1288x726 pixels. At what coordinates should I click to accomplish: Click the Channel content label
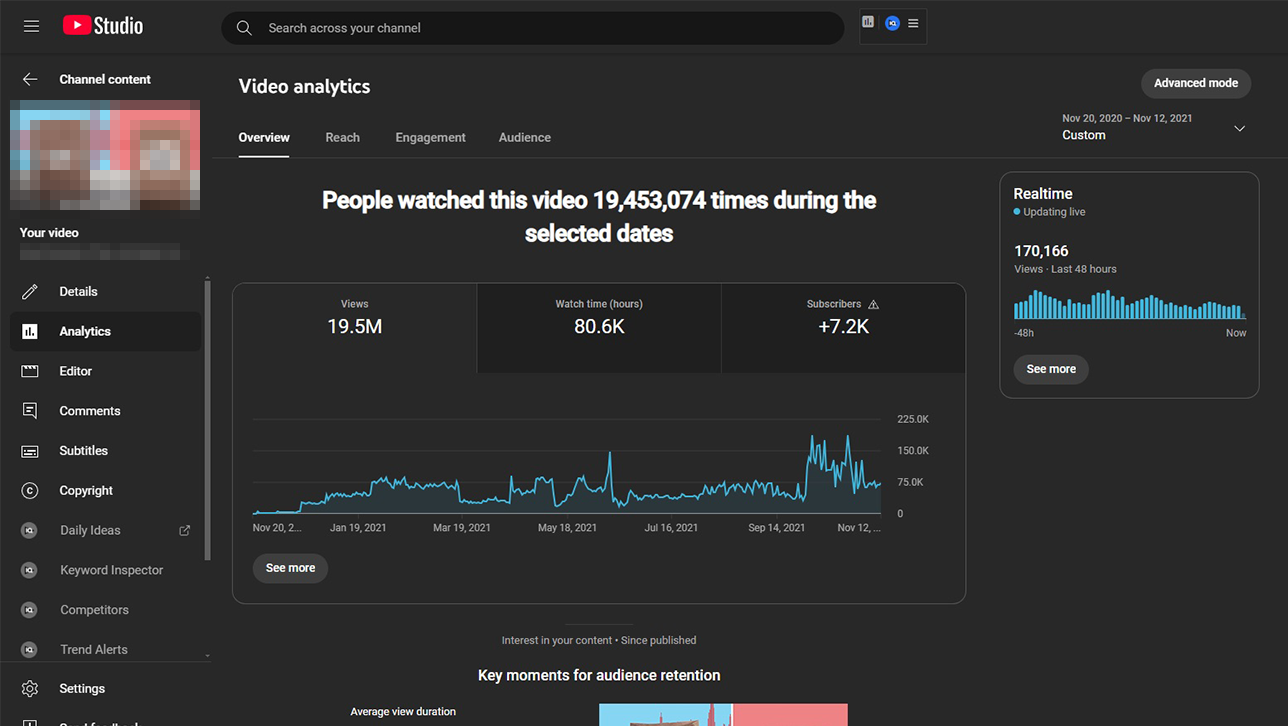coord(105,79)
